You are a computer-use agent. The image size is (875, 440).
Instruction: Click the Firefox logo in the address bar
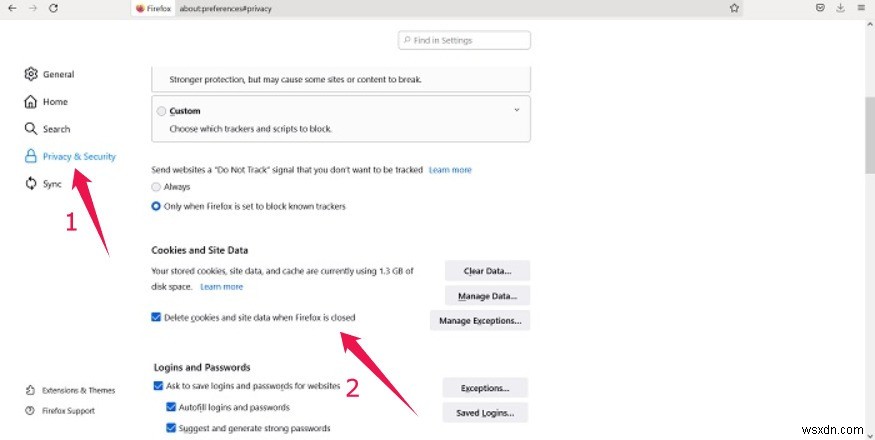coord(140,8)
